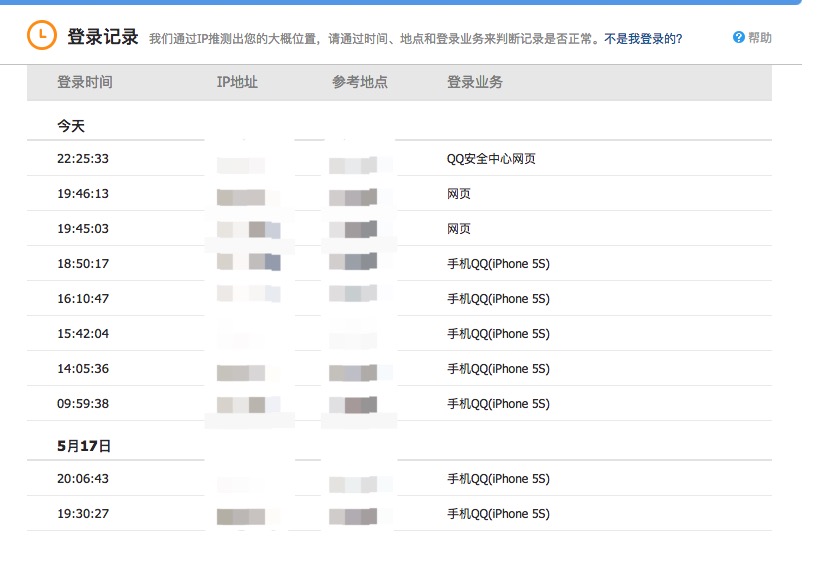The height and width of the screenshot is (569, 819).
Task: Click the 19:30:27 login time
Action: click(83, 514)
